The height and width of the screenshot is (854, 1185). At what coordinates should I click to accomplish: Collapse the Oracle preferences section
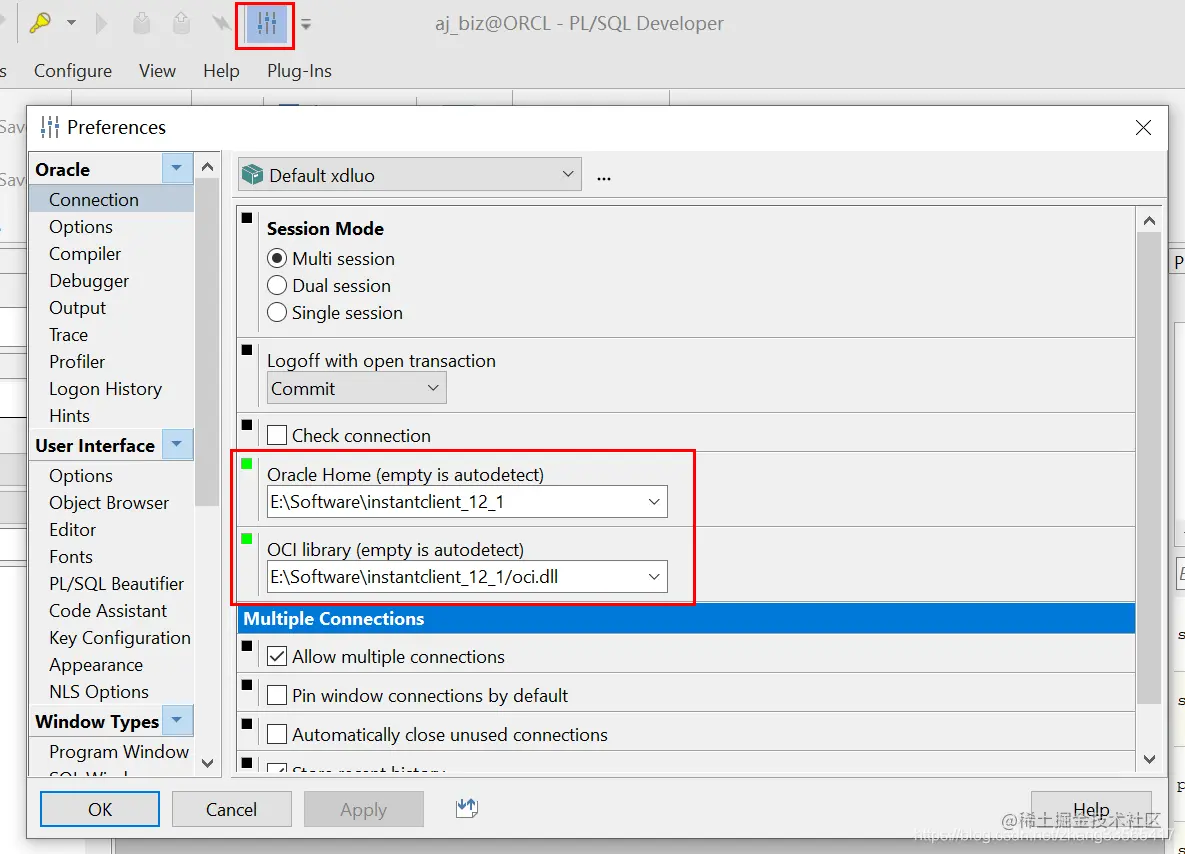coord(177,168)
